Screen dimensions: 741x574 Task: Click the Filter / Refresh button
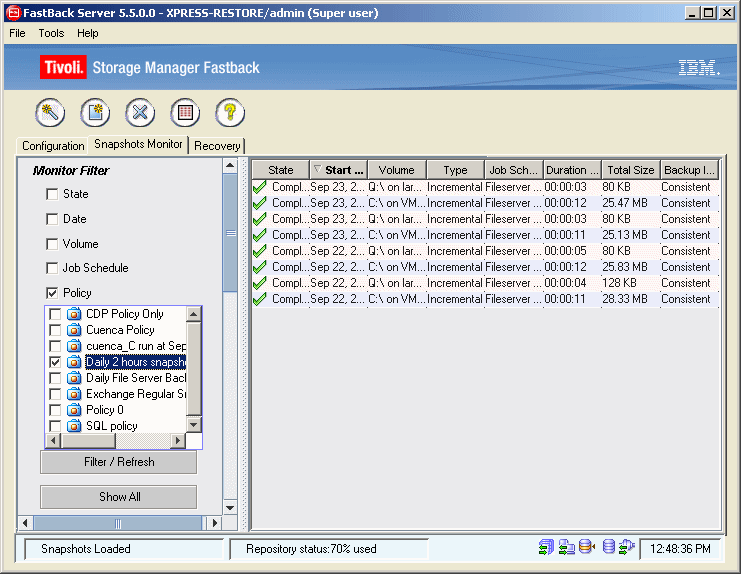tap(119, 462)
